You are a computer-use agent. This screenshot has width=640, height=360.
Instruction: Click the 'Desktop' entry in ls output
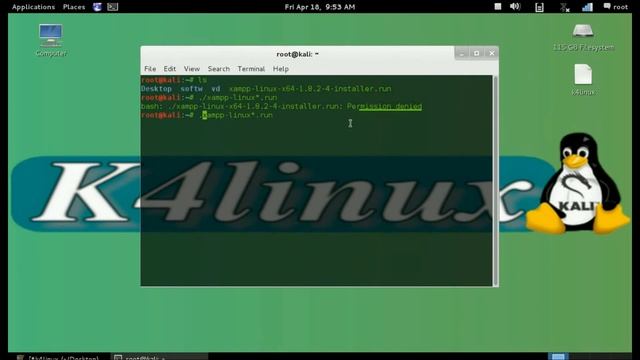click(156, 89)
